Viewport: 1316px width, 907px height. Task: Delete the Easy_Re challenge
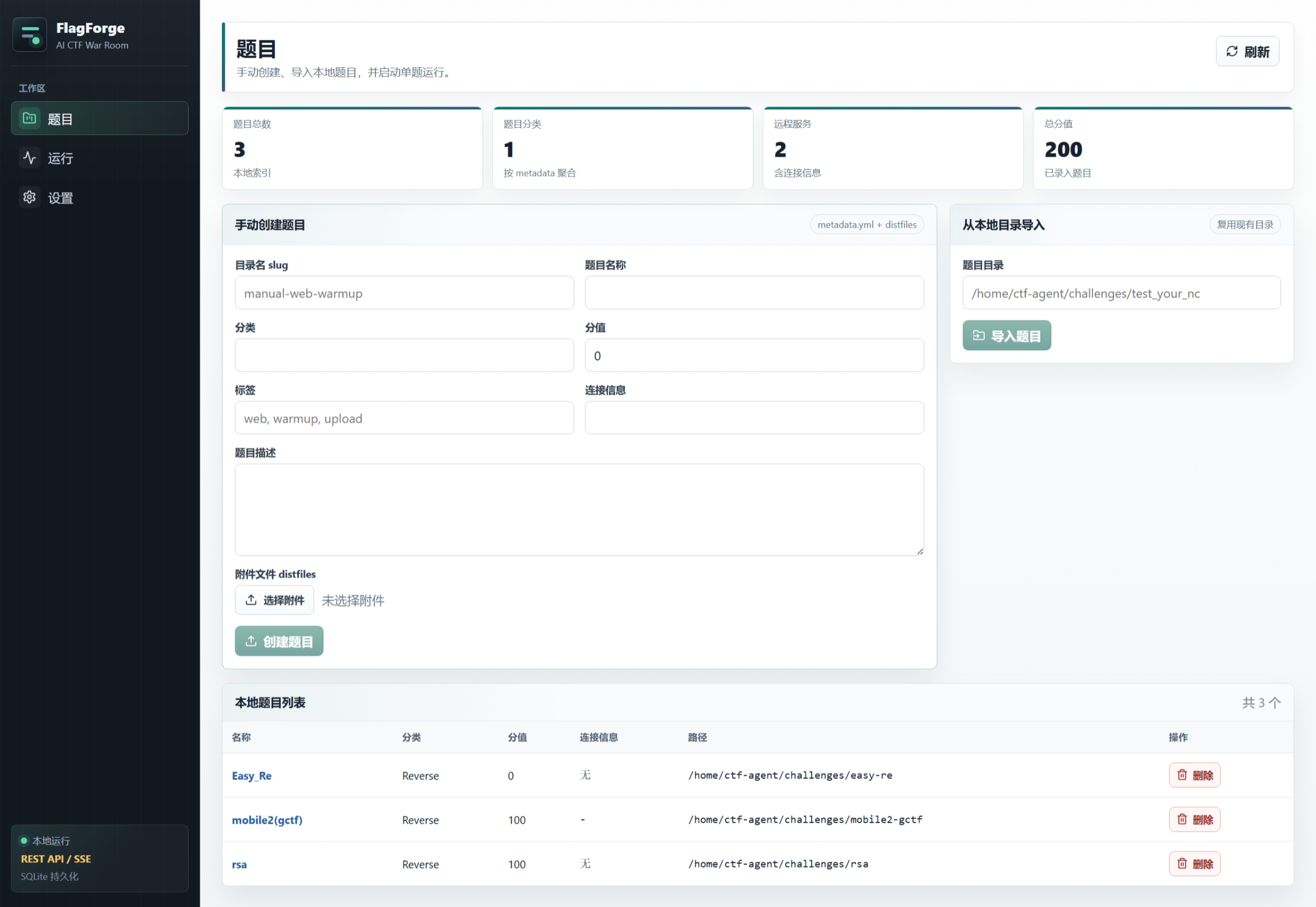pyautogui.click(x=1194, y=775)
